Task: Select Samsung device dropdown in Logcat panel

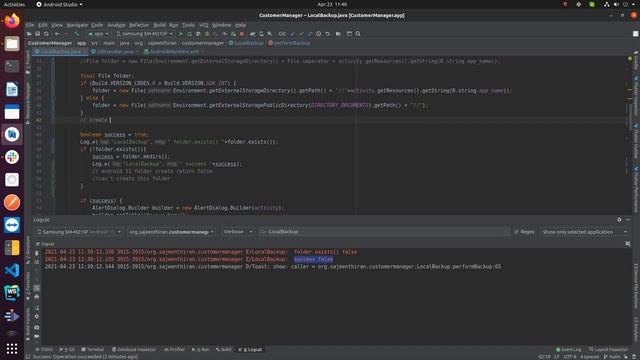Action: pyautogui.click(x=79, y=232)
